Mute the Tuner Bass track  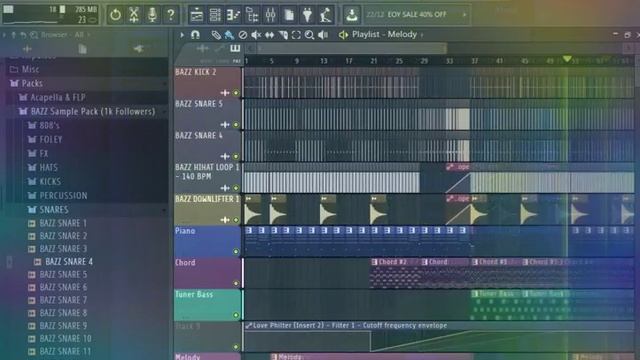click(236, 315)
